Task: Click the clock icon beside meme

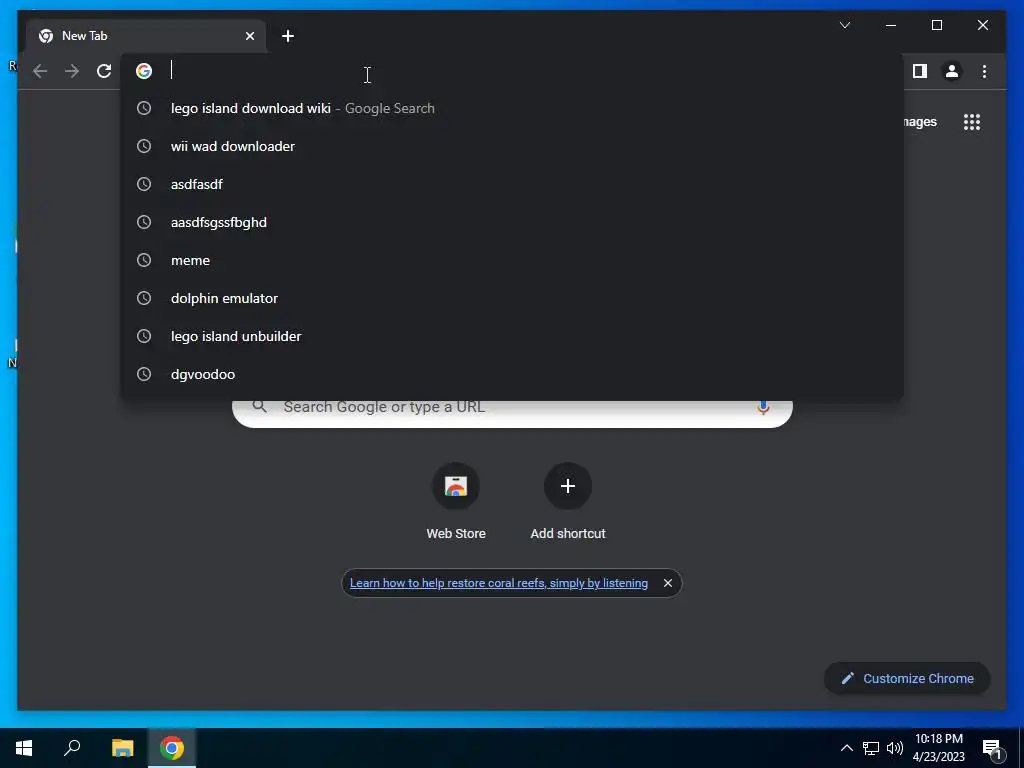Action: point(144,260)
